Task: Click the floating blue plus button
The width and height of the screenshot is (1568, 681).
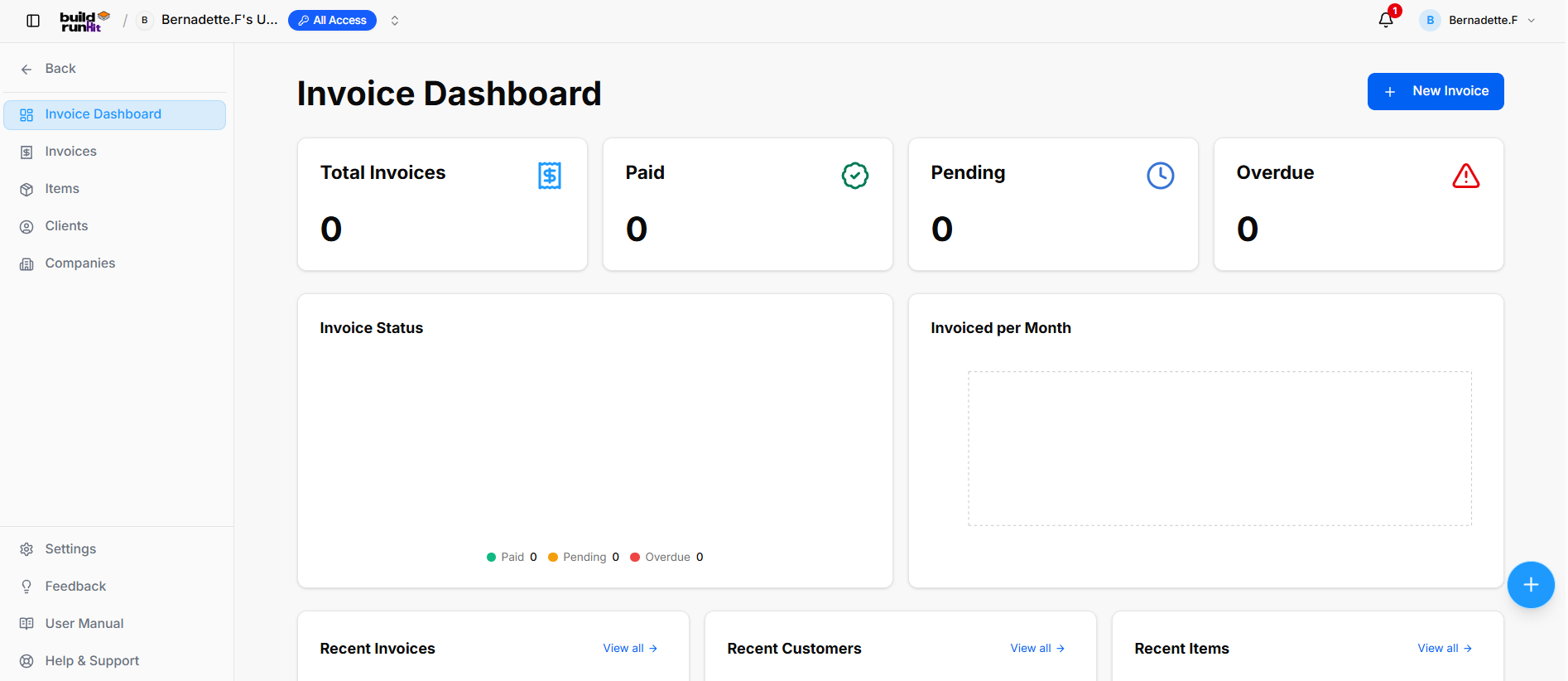Action: (1531, 585)
